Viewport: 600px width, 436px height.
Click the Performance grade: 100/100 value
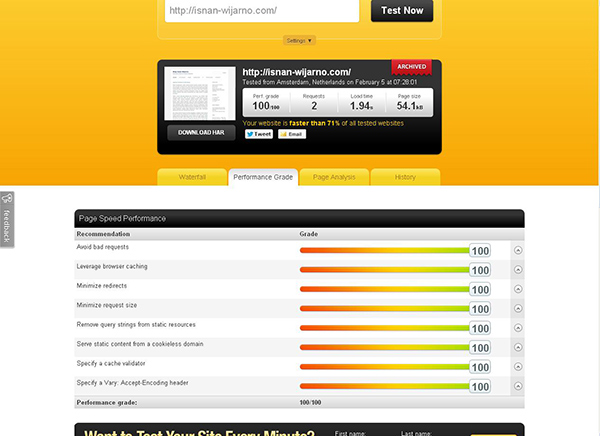point(310,403)
